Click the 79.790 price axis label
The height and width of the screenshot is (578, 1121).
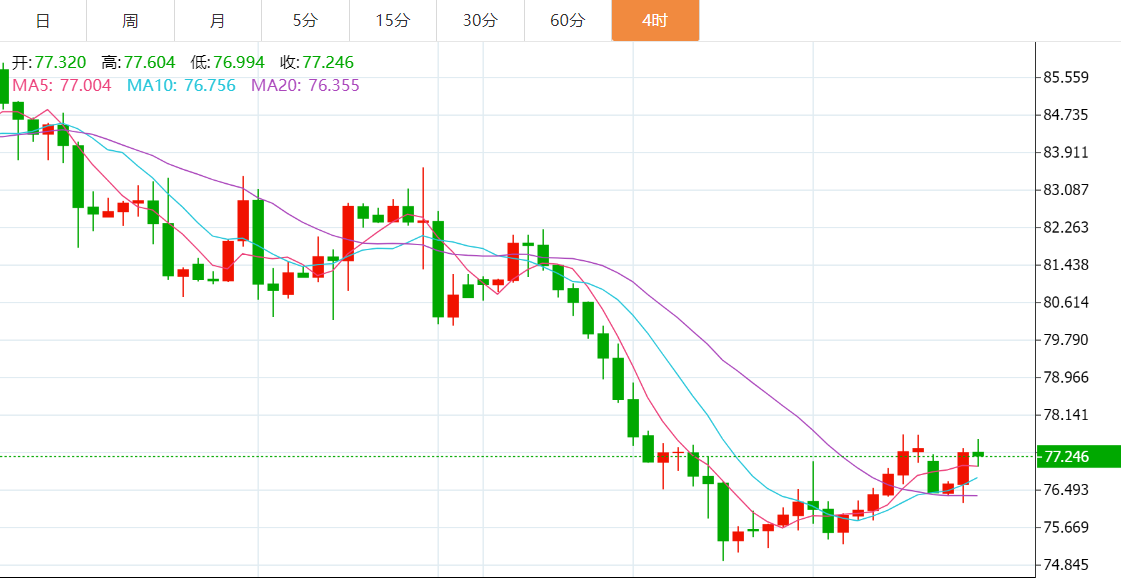1066,340
